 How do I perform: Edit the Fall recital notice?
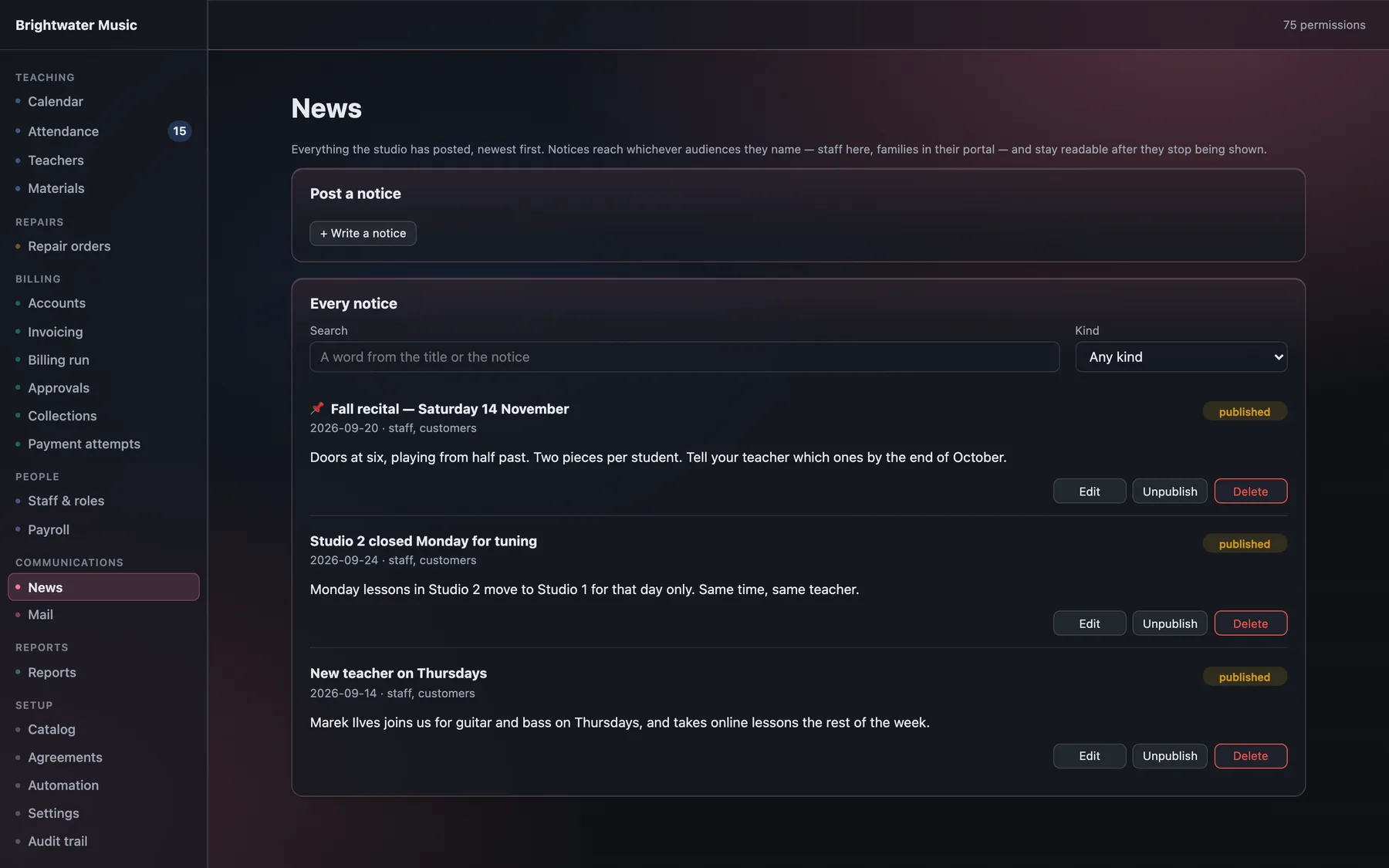click(1089, 491)
